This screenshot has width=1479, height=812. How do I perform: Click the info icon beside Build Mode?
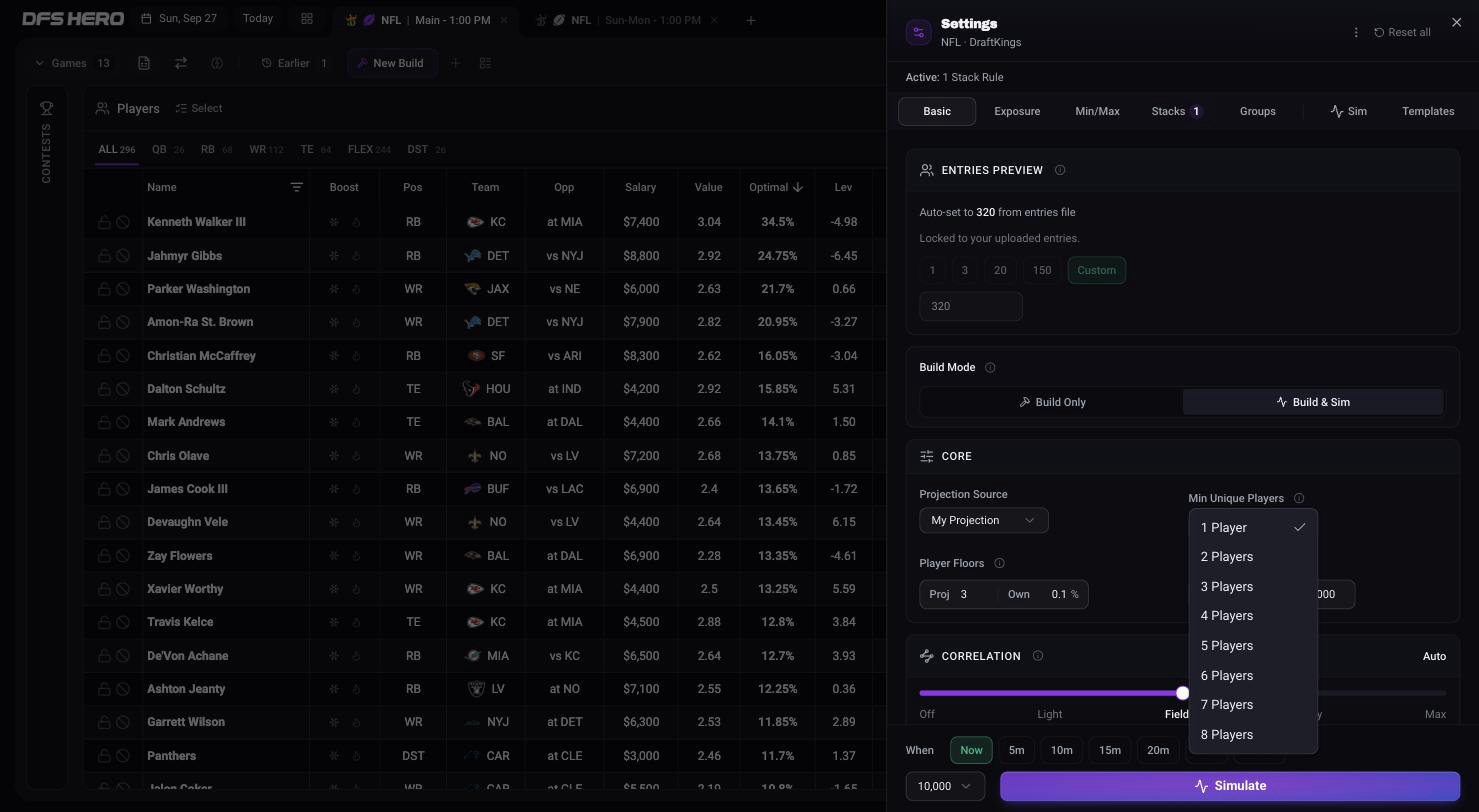point(990,367)
